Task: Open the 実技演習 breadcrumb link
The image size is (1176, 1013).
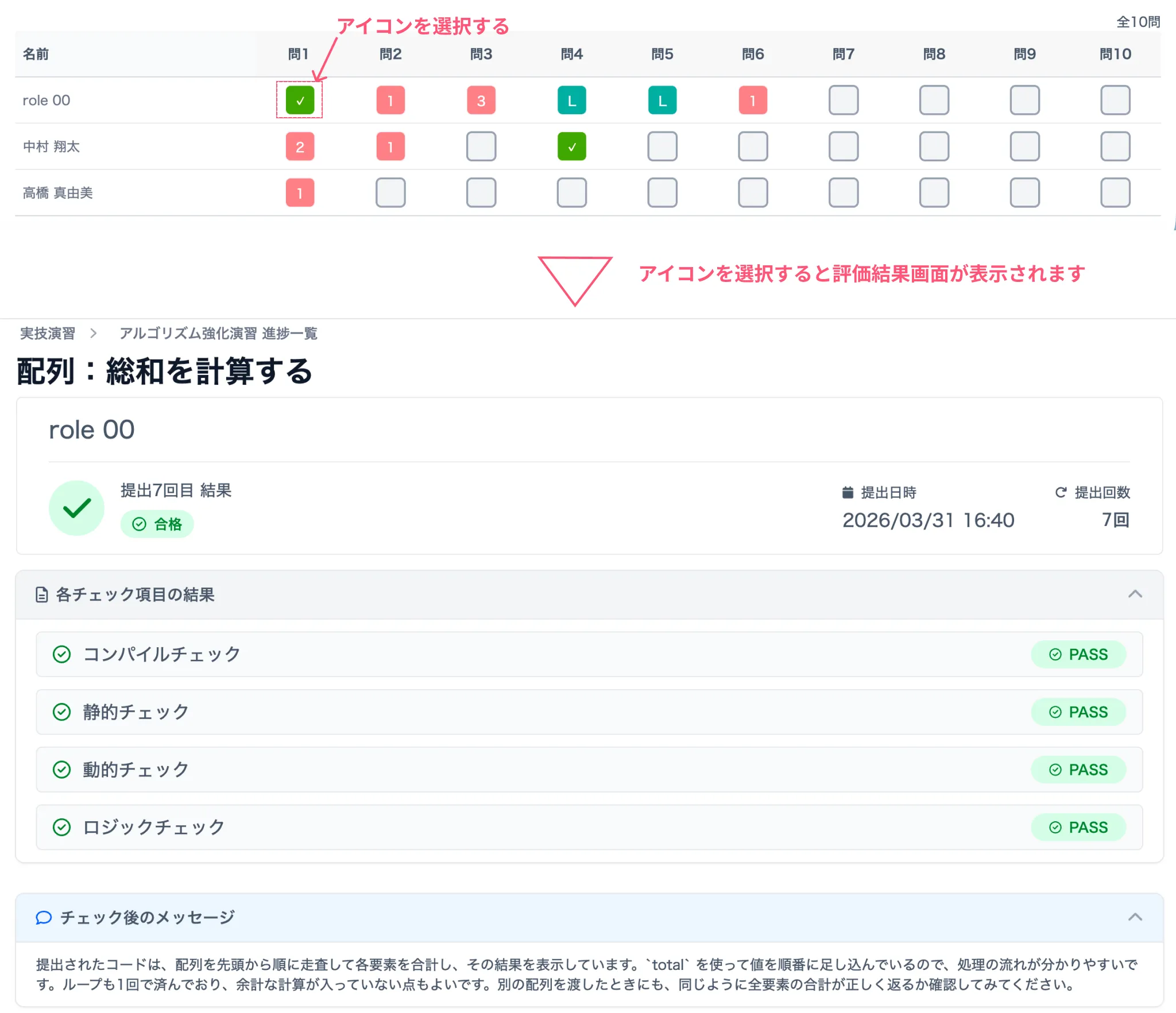Action: [47, 333]
